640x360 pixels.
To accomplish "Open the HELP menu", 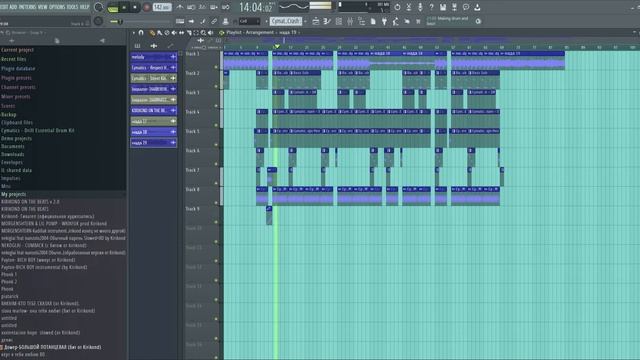I will [84, 7].
